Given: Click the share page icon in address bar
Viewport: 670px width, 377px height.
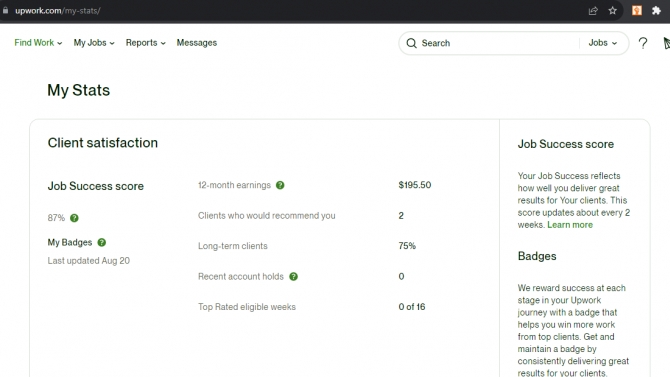Looking at the screenshot, I should 593,11.
